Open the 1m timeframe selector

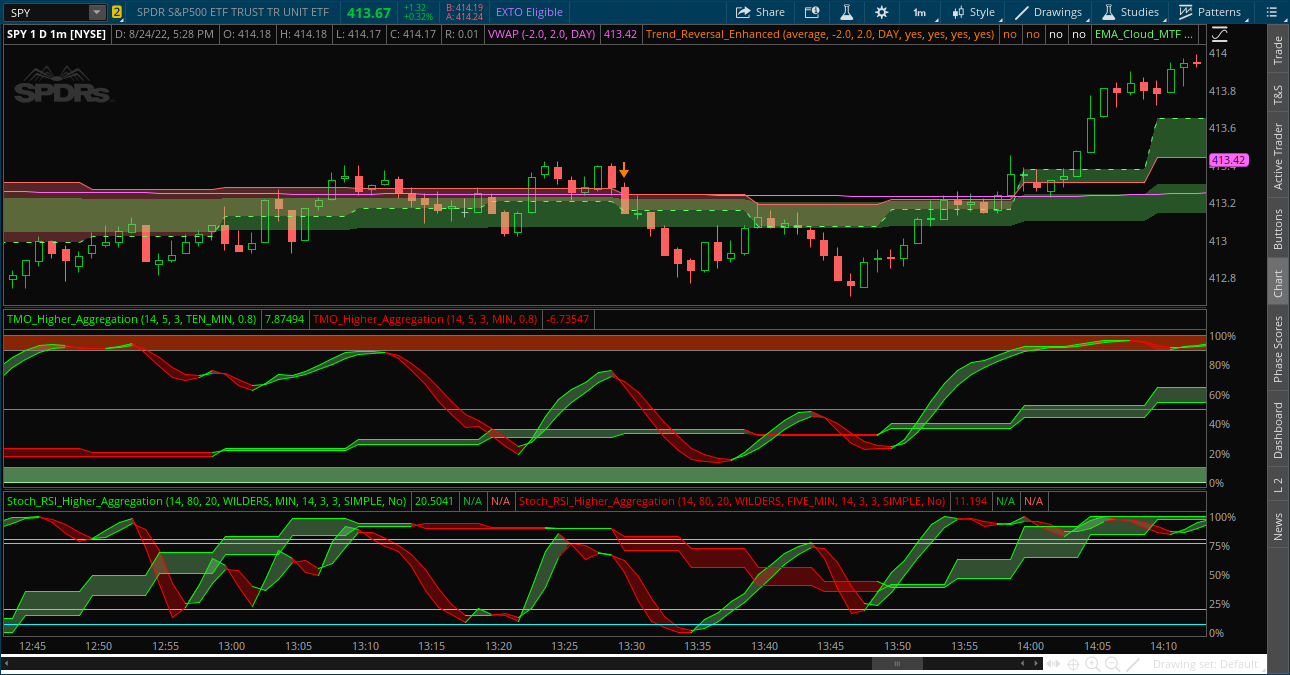[919, 12]
